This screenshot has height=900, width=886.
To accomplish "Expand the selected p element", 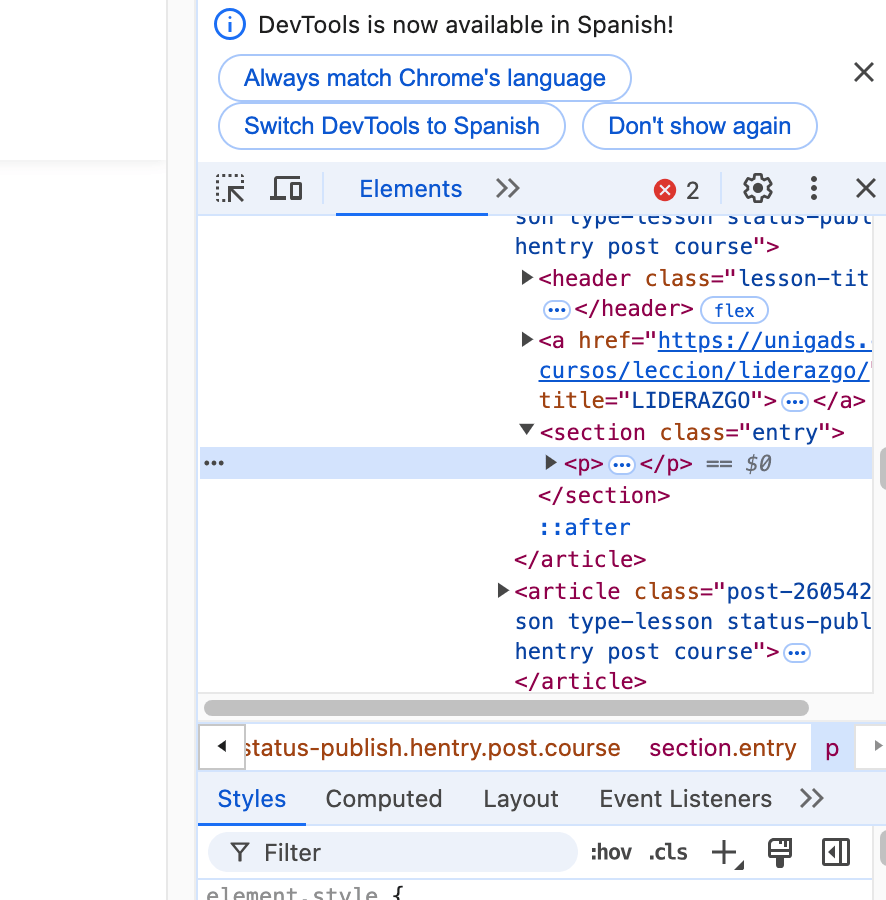I will pyautogui.click(x=550, y=463).
